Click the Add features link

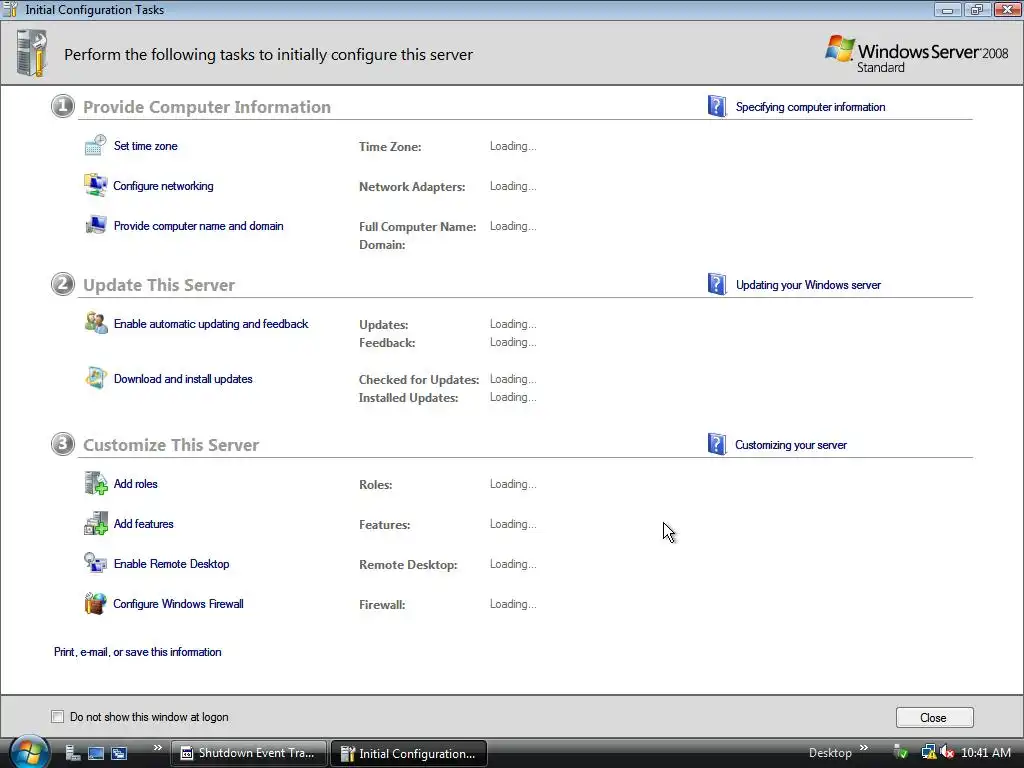click(x=144, y=523)
